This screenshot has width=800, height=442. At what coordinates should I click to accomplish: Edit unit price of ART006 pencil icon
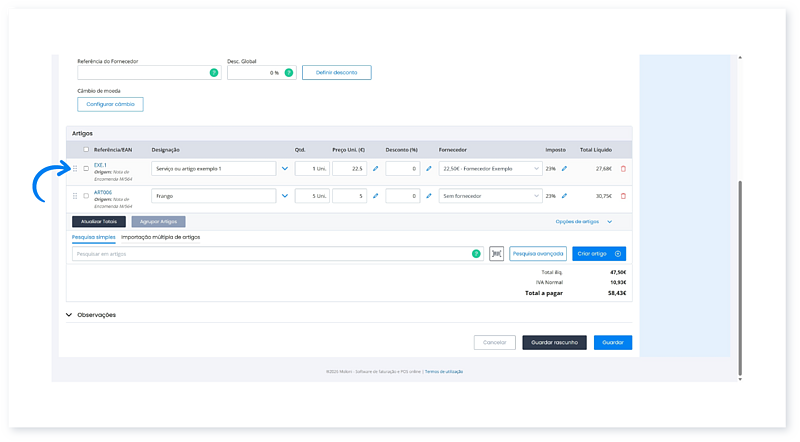pyautogui.click(x=376, y=196)
